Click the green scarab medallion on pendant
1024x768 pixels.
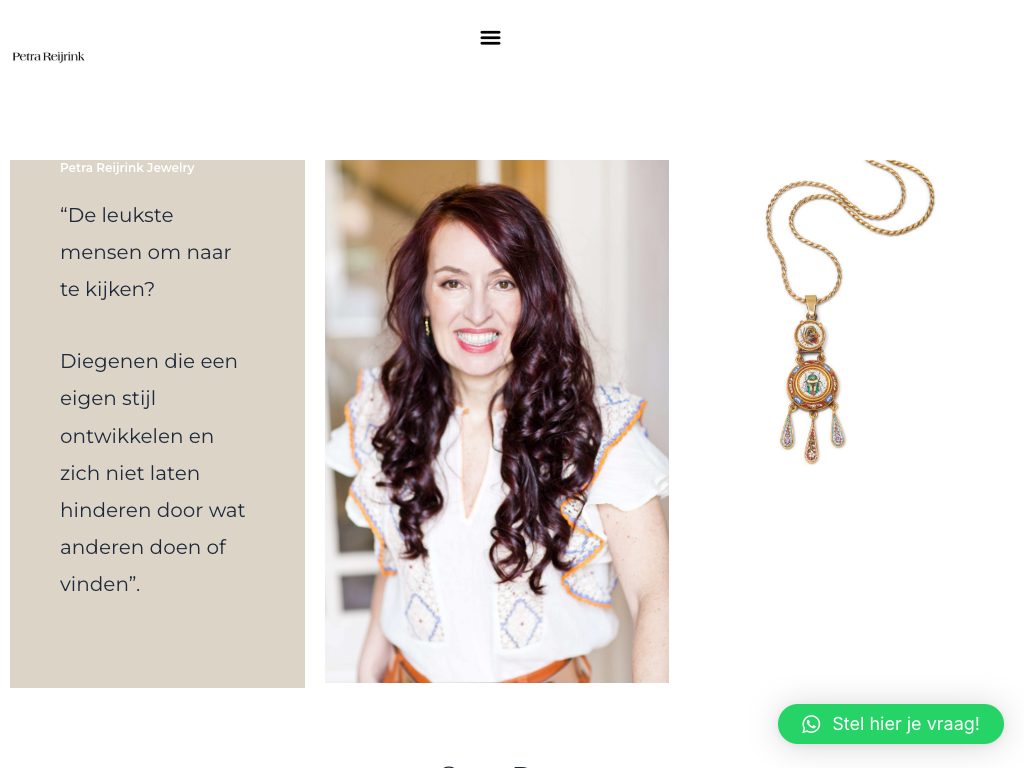812,385
